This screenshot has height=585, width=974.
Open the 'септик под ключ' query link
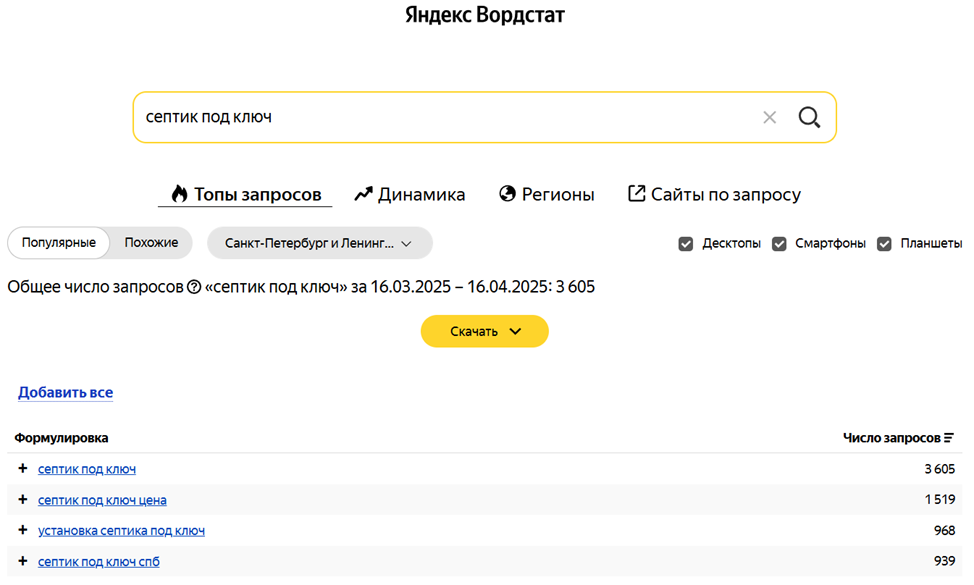click(x=87, y=469)
